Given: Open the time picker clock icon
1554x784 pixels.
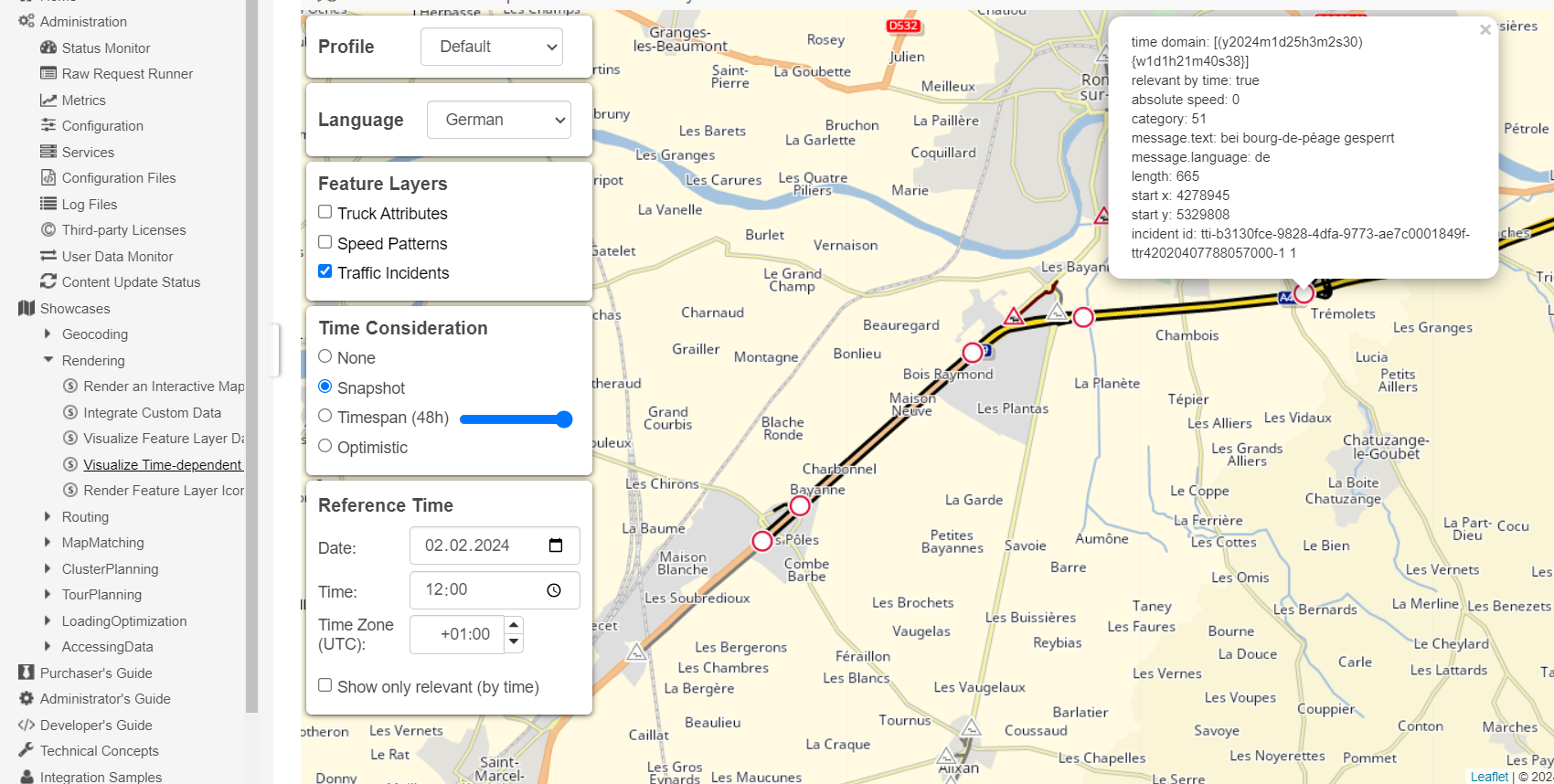Looking at the screenshot, I should pos(554,590).
